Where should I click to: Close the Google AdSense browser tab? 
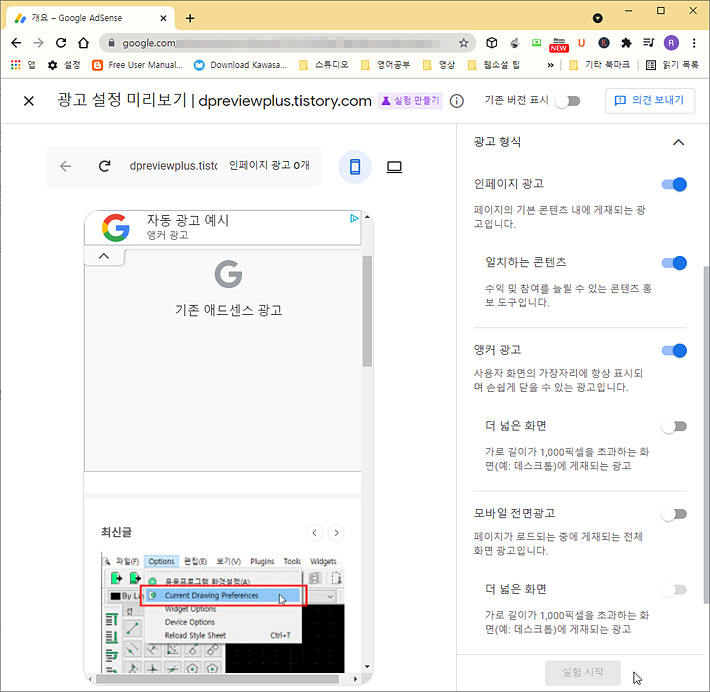(163, 18)
